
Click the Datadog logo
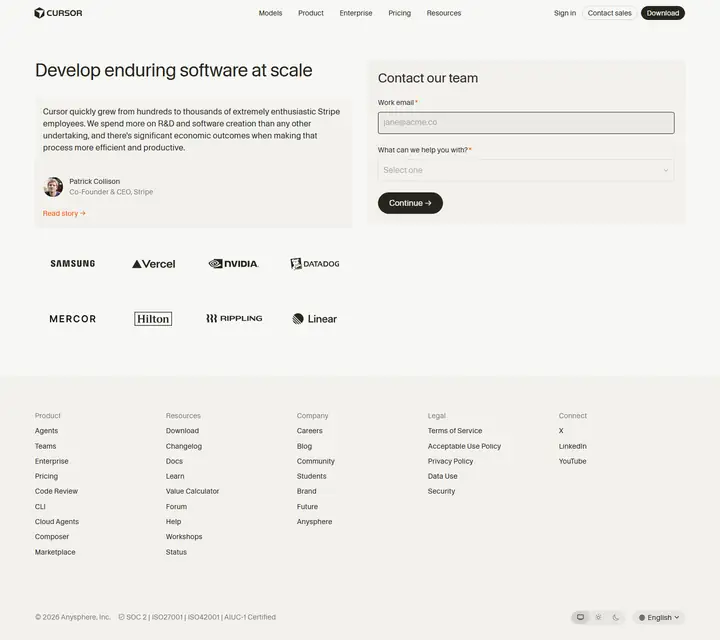pyautogui.click(x=315, y=264)
